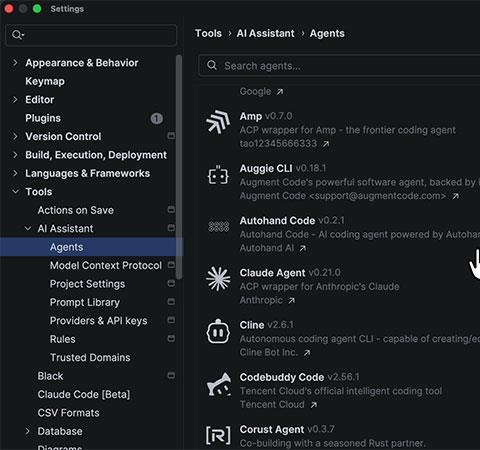Click the Claude Agent starburst icon

[218, 279]
